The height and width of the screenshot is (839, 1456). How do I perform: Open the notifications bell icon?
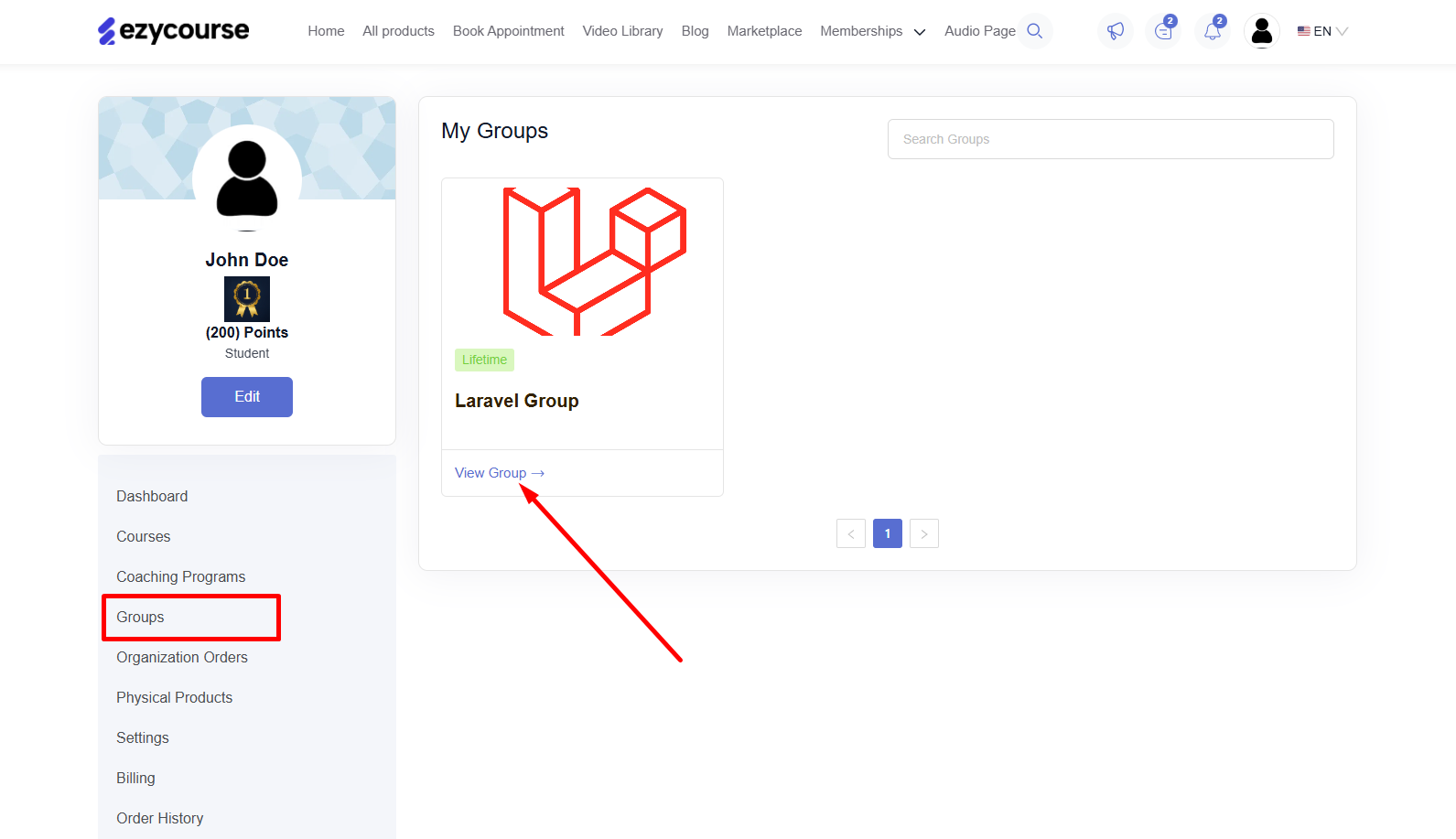coord(1213,31)
